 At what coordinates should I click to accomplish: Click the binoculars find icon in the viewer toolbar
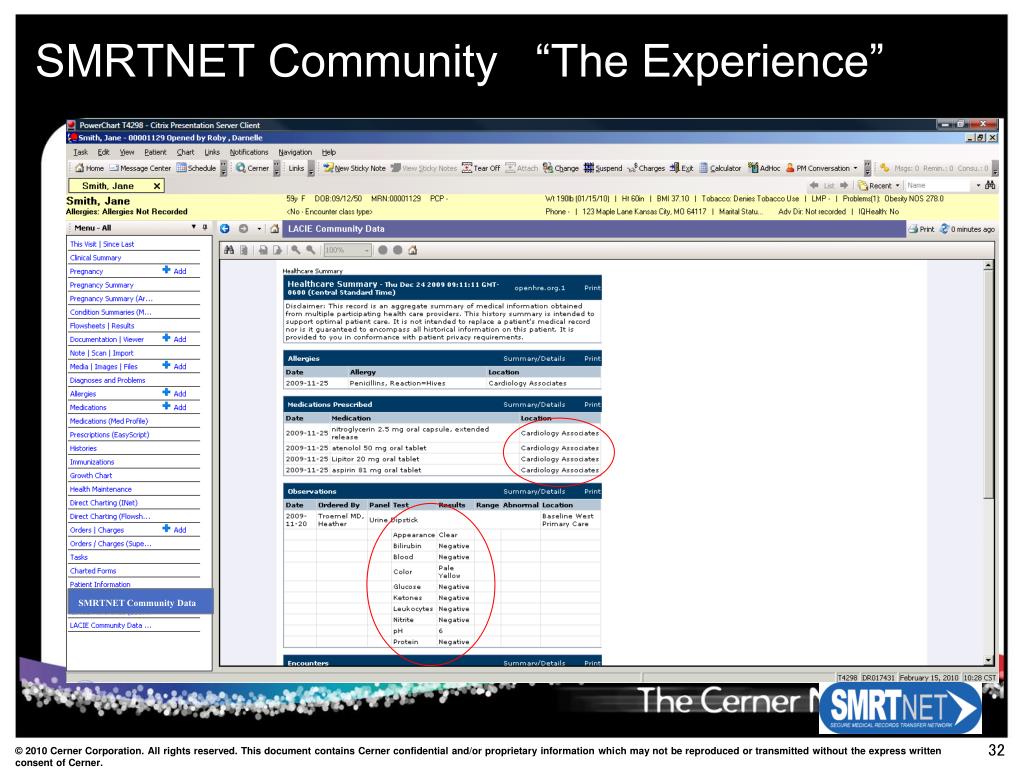[229, 250]
